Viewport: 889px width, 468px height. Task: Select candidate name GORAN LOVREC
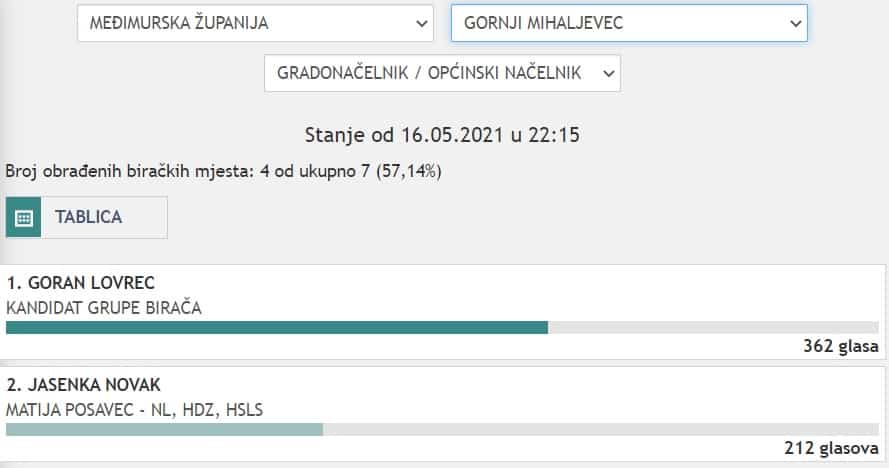(81, 283)
